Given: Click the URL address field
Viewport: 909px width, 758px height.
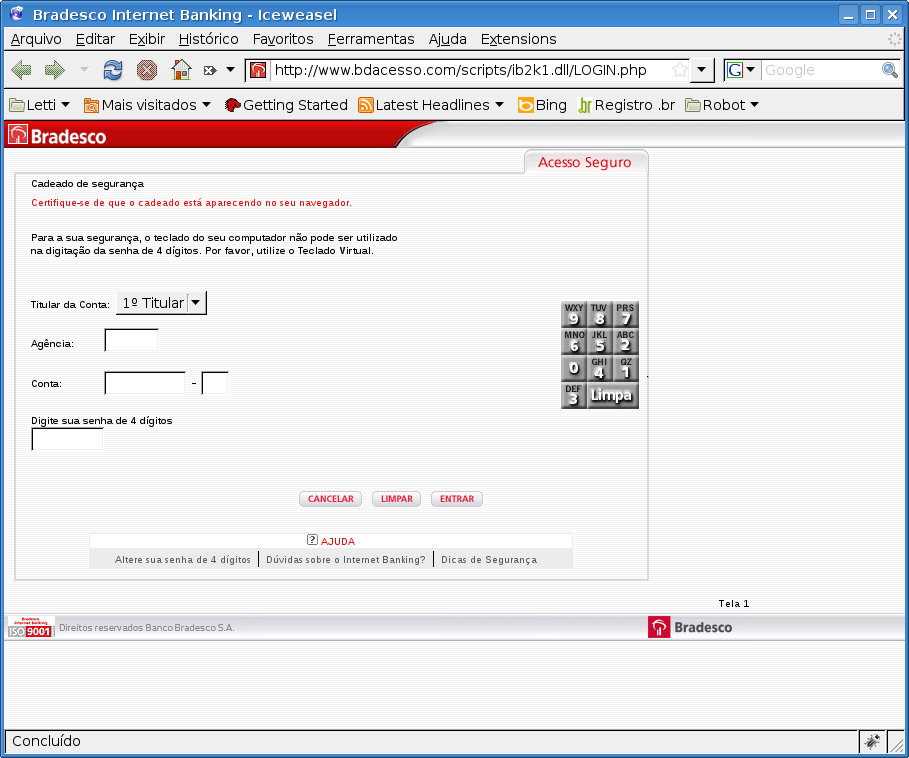Looking at the screenshot, I should pos(471,70).
